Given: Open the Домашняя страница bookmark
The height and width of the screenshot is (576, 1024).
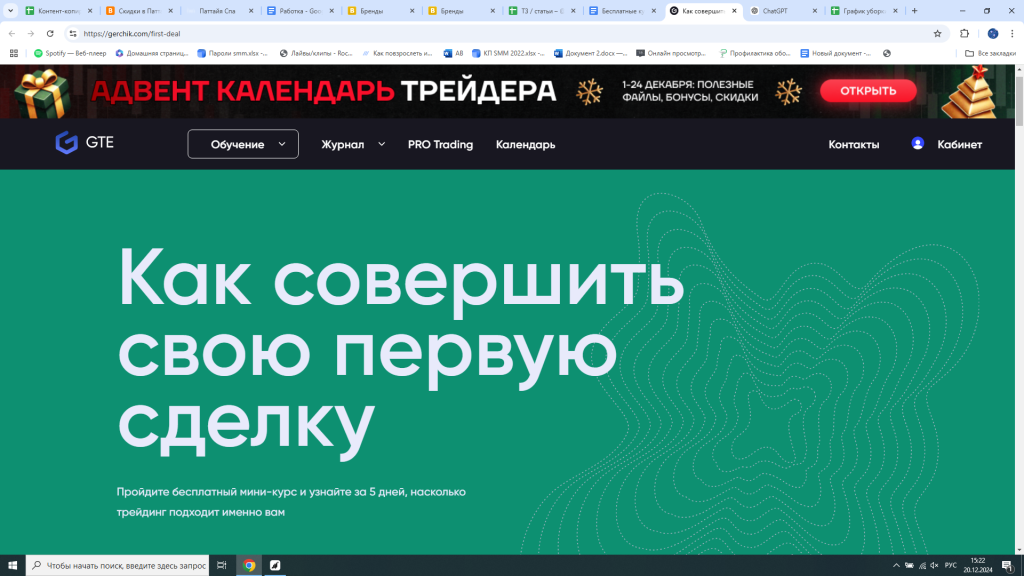Looking at the screenshot, I should (152, 54).
